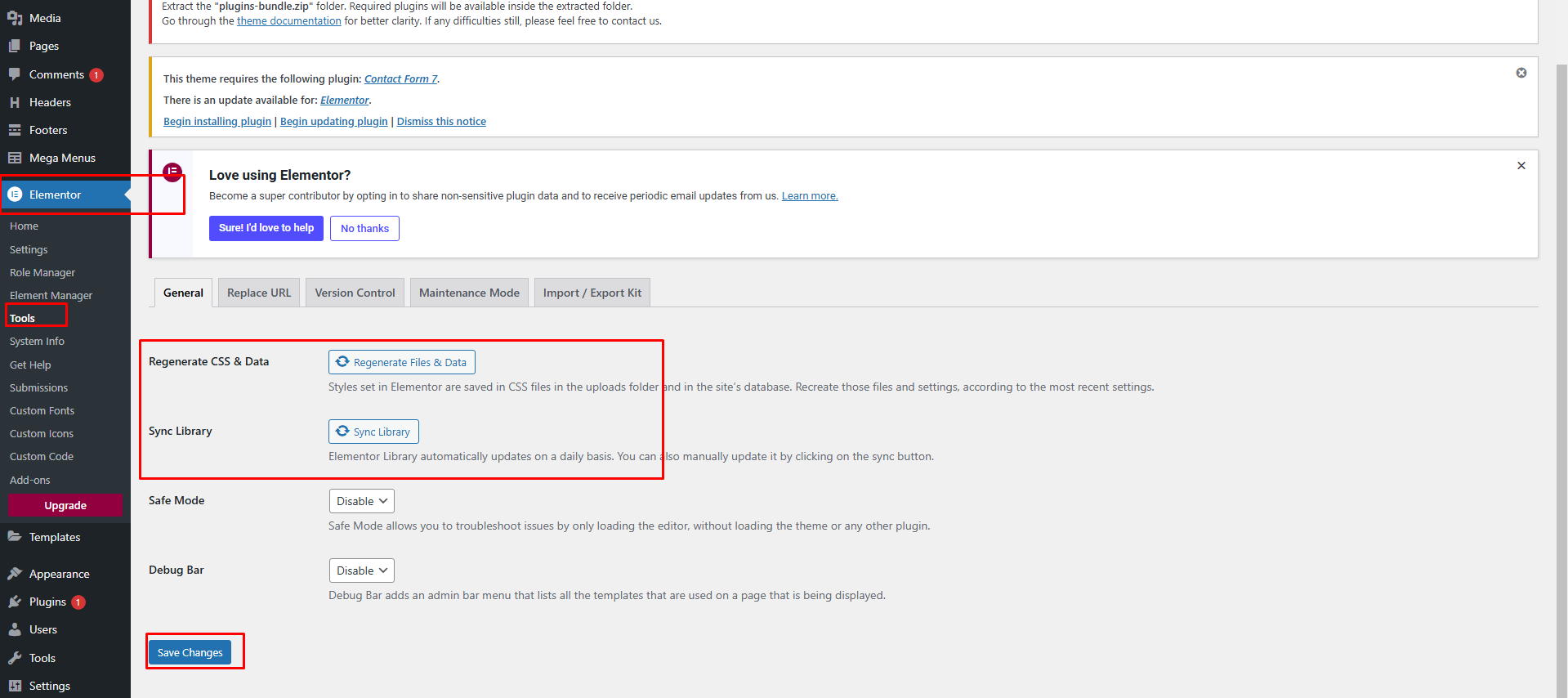The image size is (1568, 698).
Task: Open the Import / Export Kit tab
Action: (592, 293)
